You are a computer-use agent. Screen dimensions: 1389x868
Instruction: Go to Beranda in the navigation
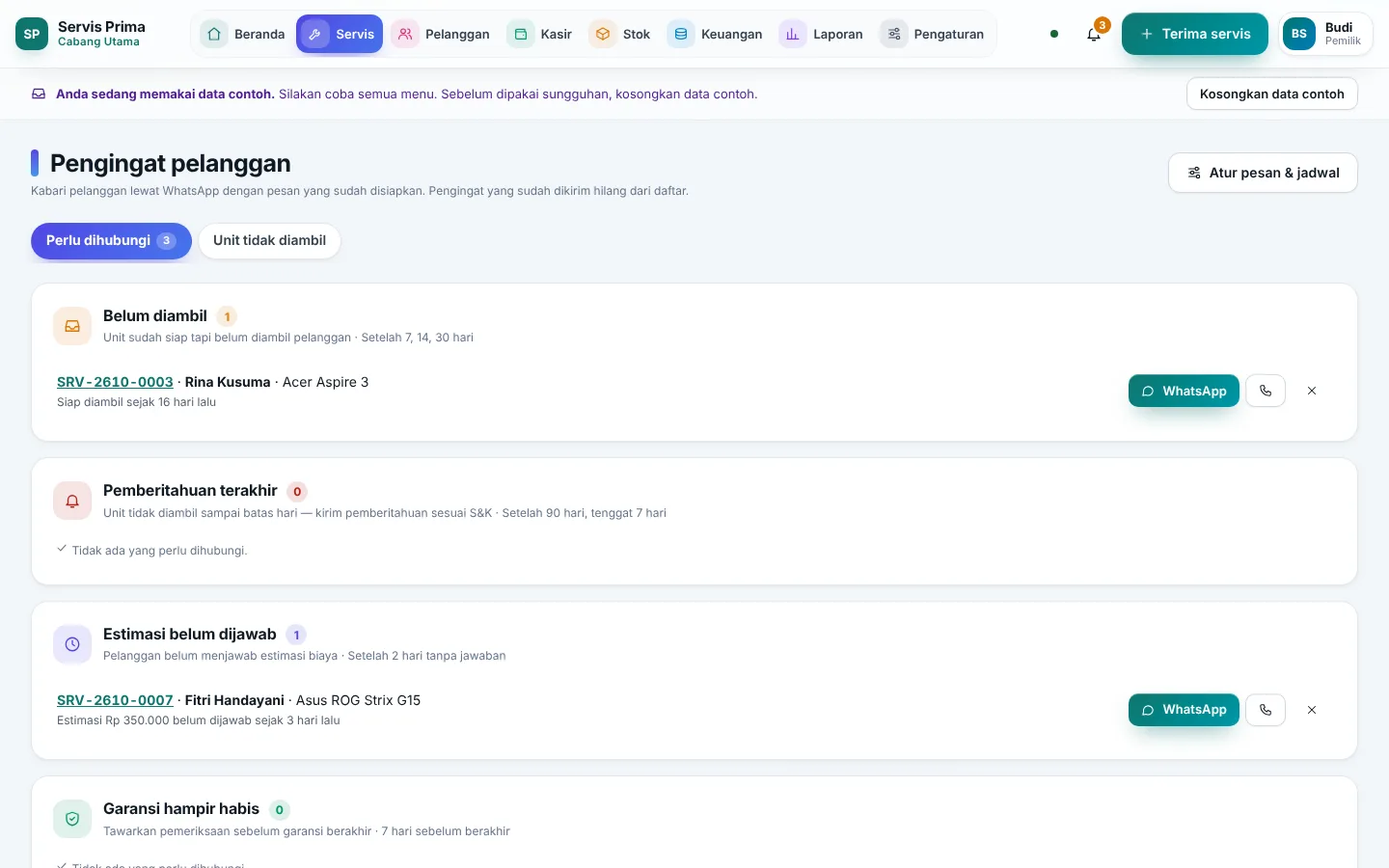point(243,34)
